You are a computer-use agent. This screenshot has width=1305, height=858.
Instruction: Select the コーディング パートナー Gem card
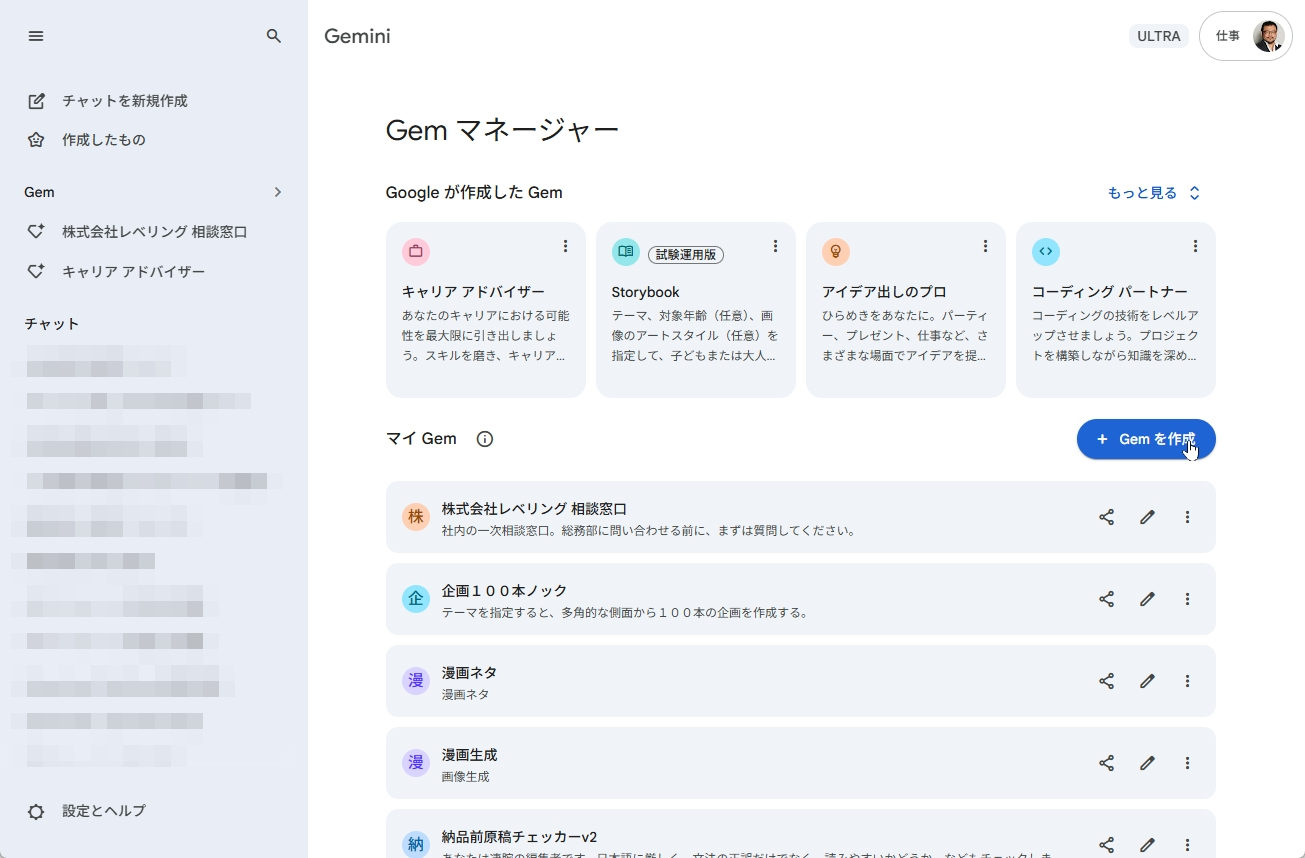[1116, 310]
